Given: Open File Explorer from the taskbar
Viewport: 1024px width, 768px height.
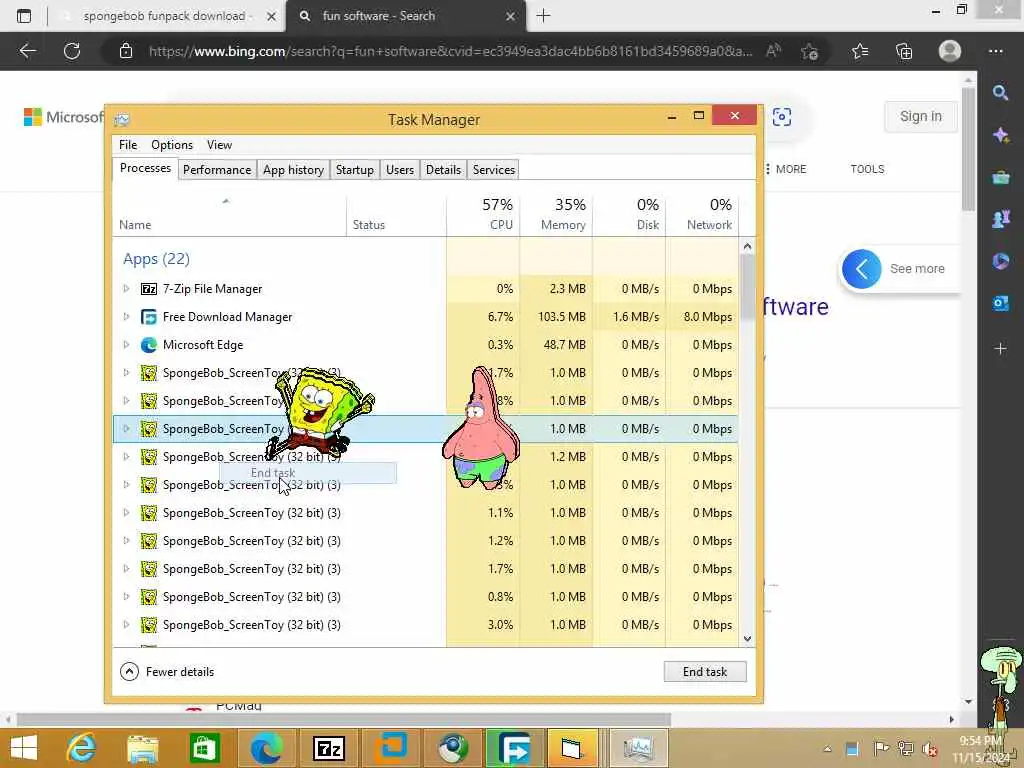Looking at the screenshot, I should click(x=142, y=748).
